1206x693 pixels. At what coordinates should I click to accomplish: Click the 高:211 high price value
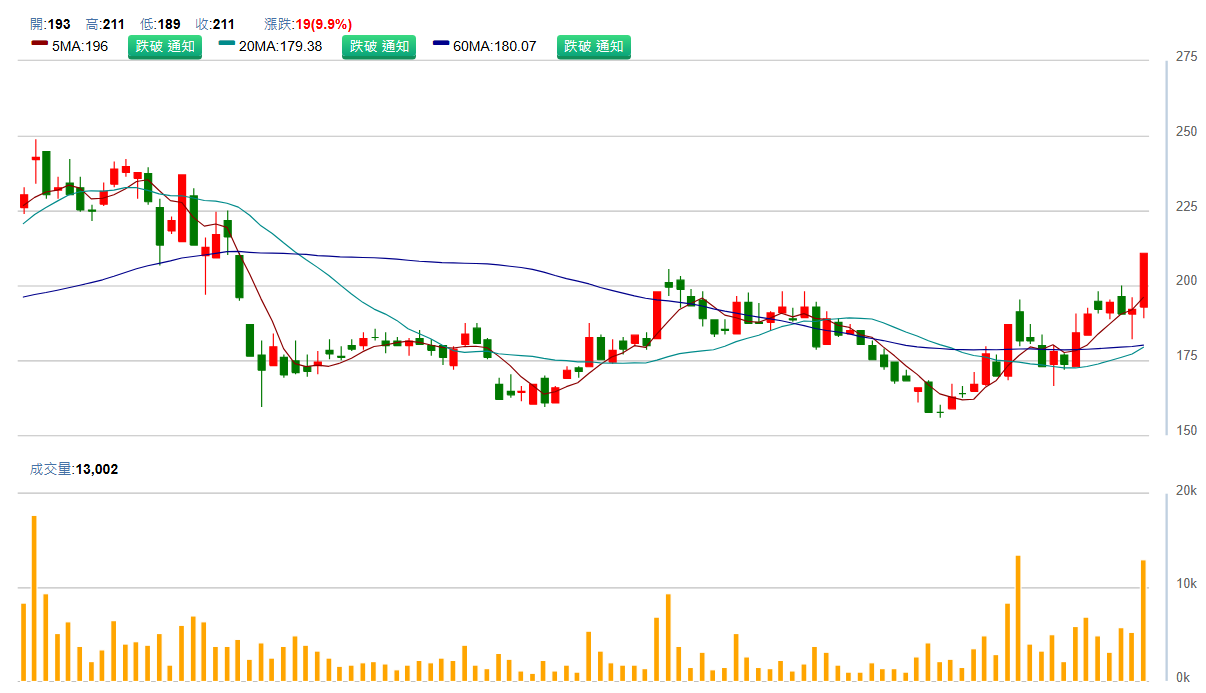[x=105, y=24]
